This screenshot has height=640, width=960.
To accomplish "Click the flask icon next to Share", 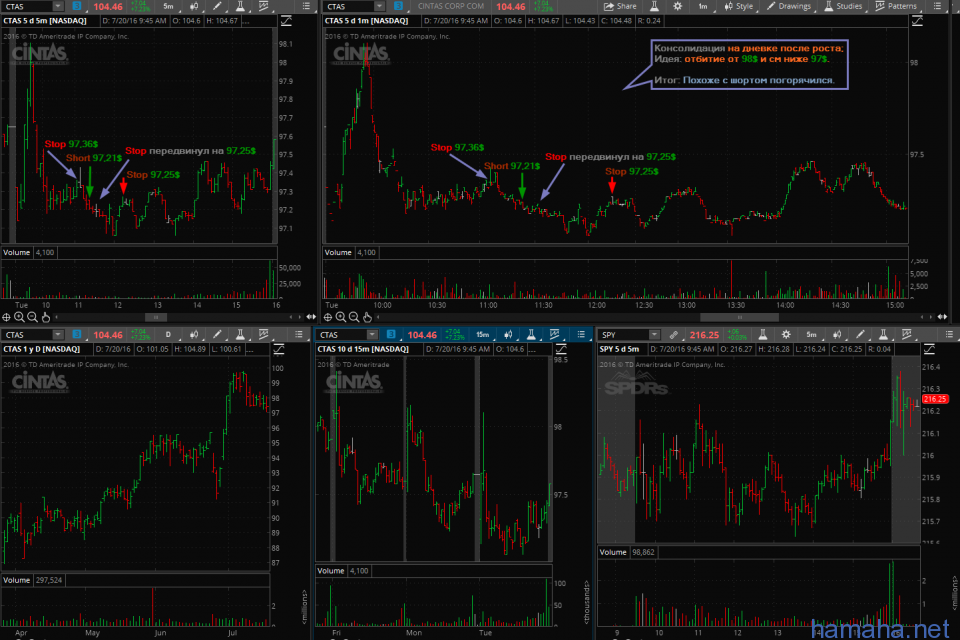I will point(654,7).
